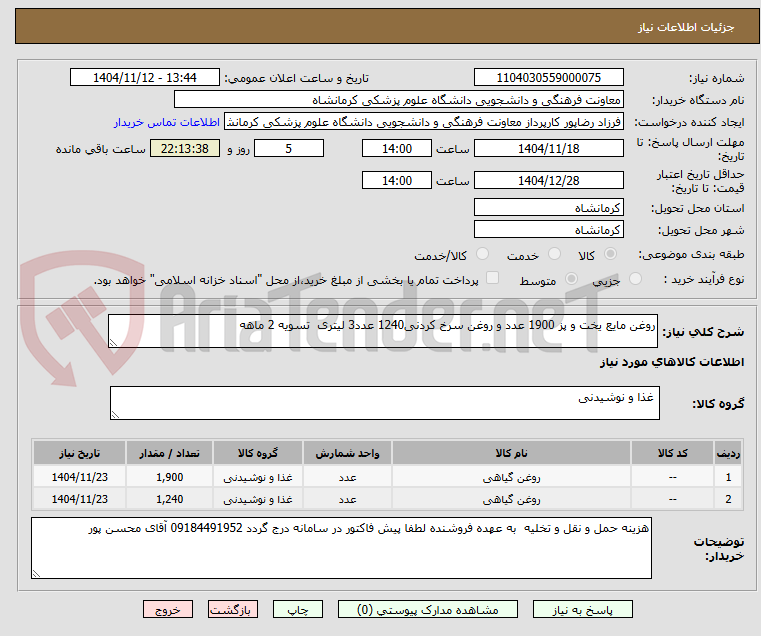Click quantity 1,240 cell
The height and width of the screenshot is (636, 761).
tap(169, 499)
